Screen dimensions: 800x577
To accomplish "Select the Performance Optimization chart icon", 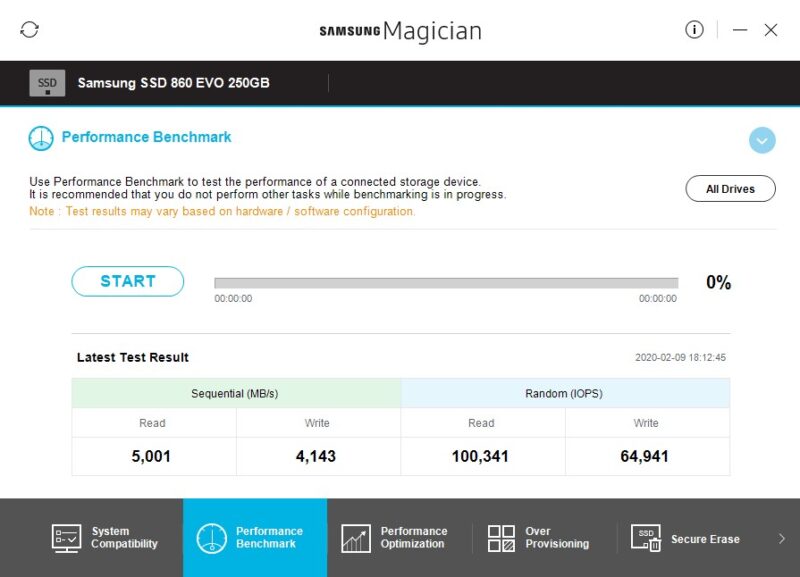I will 356,538.
